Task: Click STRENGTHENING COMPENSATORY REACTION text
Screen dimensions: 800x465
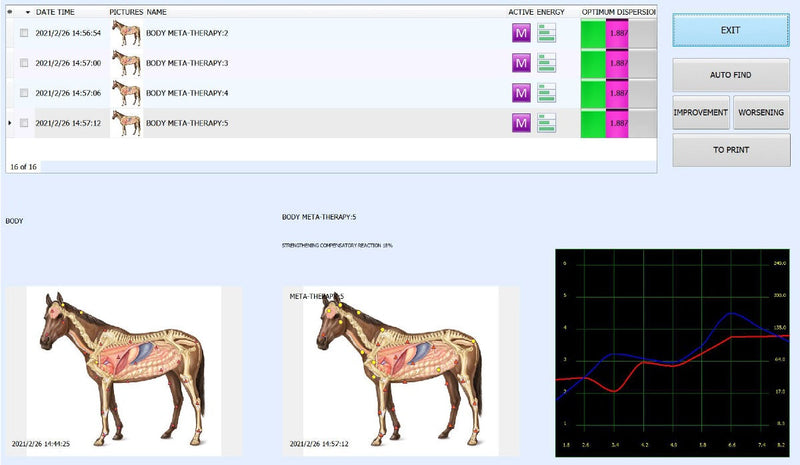Action: [337, 246]
